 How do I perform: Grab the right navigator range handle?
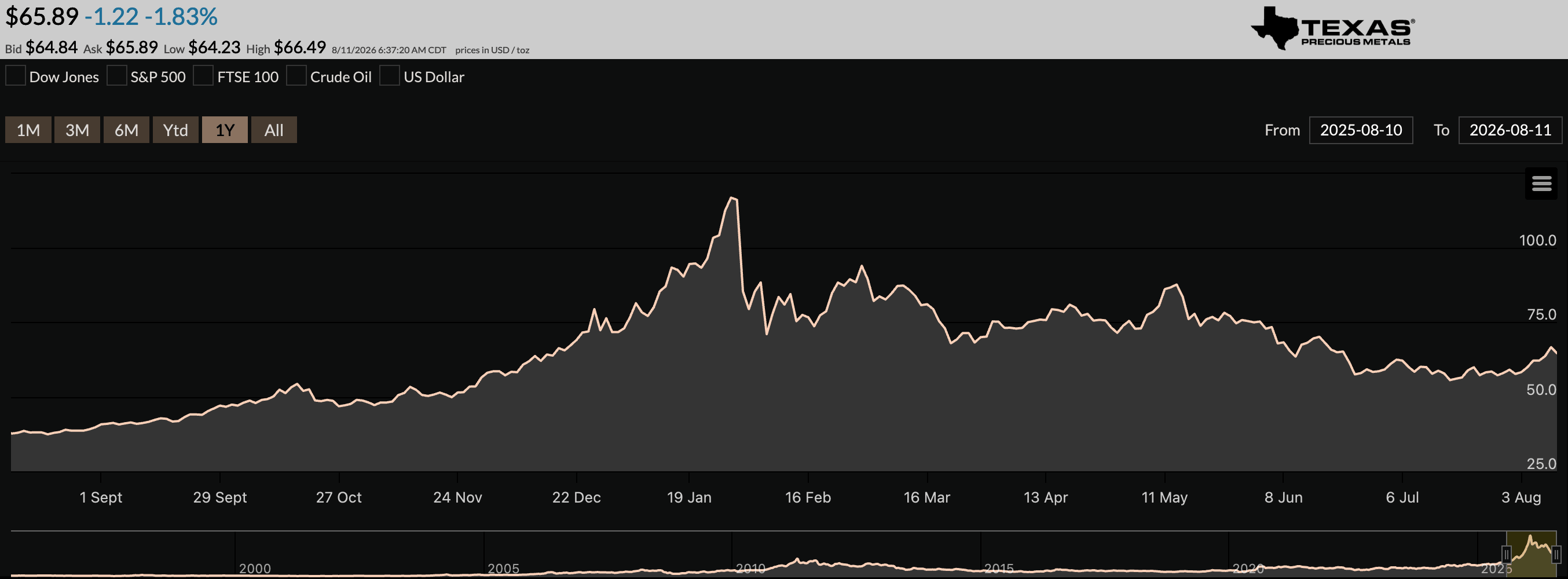(x=1556, y=554)
